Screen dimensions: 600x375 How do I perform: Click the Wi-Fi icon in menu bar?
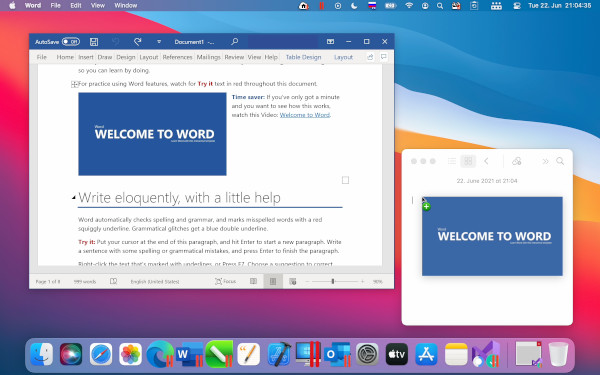(x=409, y=5)
